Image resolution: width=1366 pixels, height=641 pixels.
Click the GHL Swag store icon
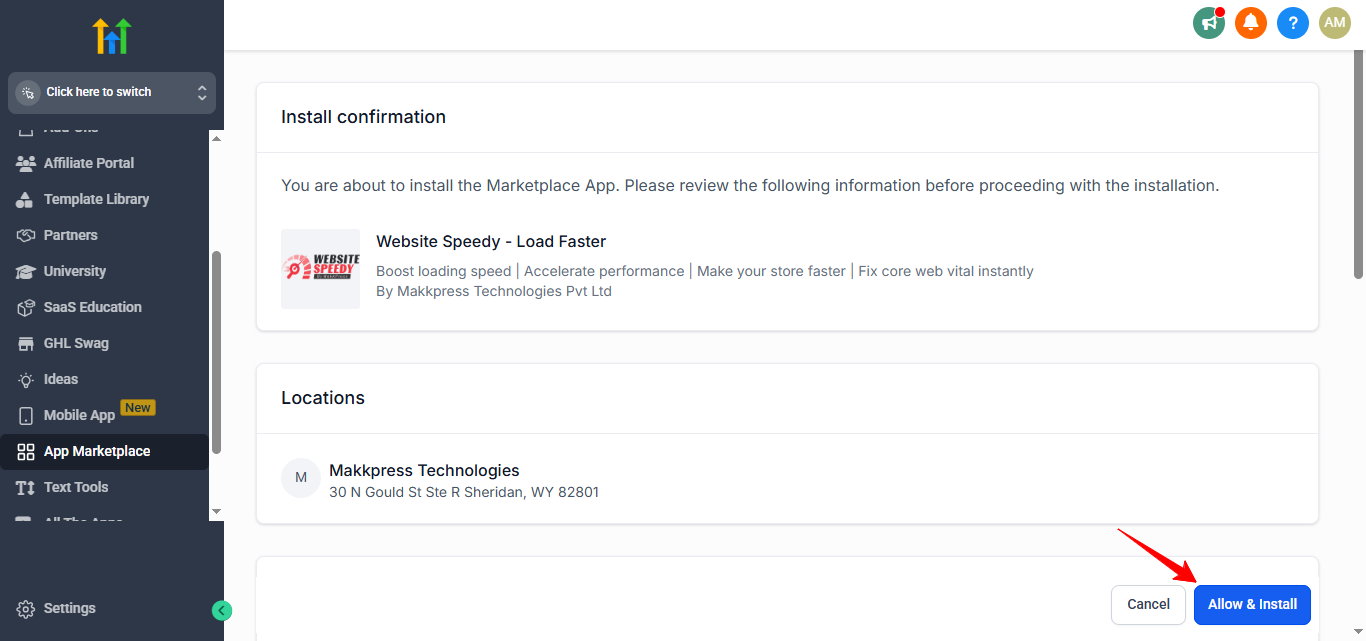pos(26,343)
